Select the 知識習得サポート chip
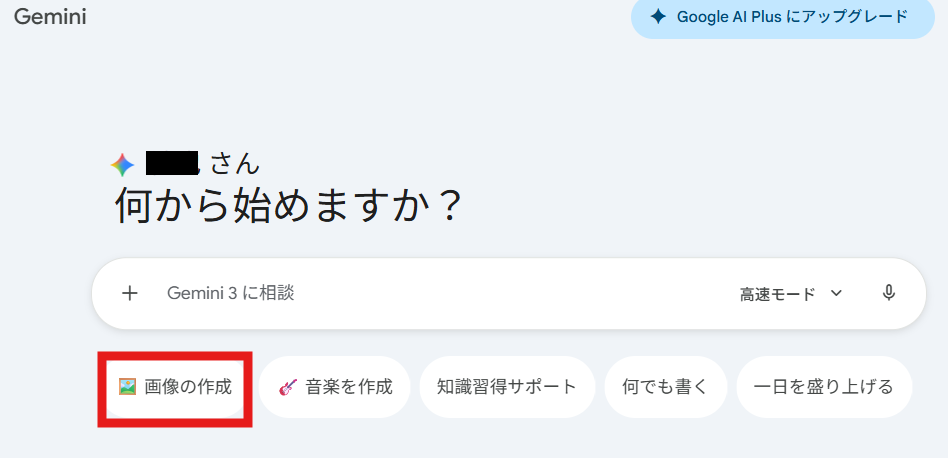Image resolution: width=948 pixels, height=458 pixels. coord(507,386)
